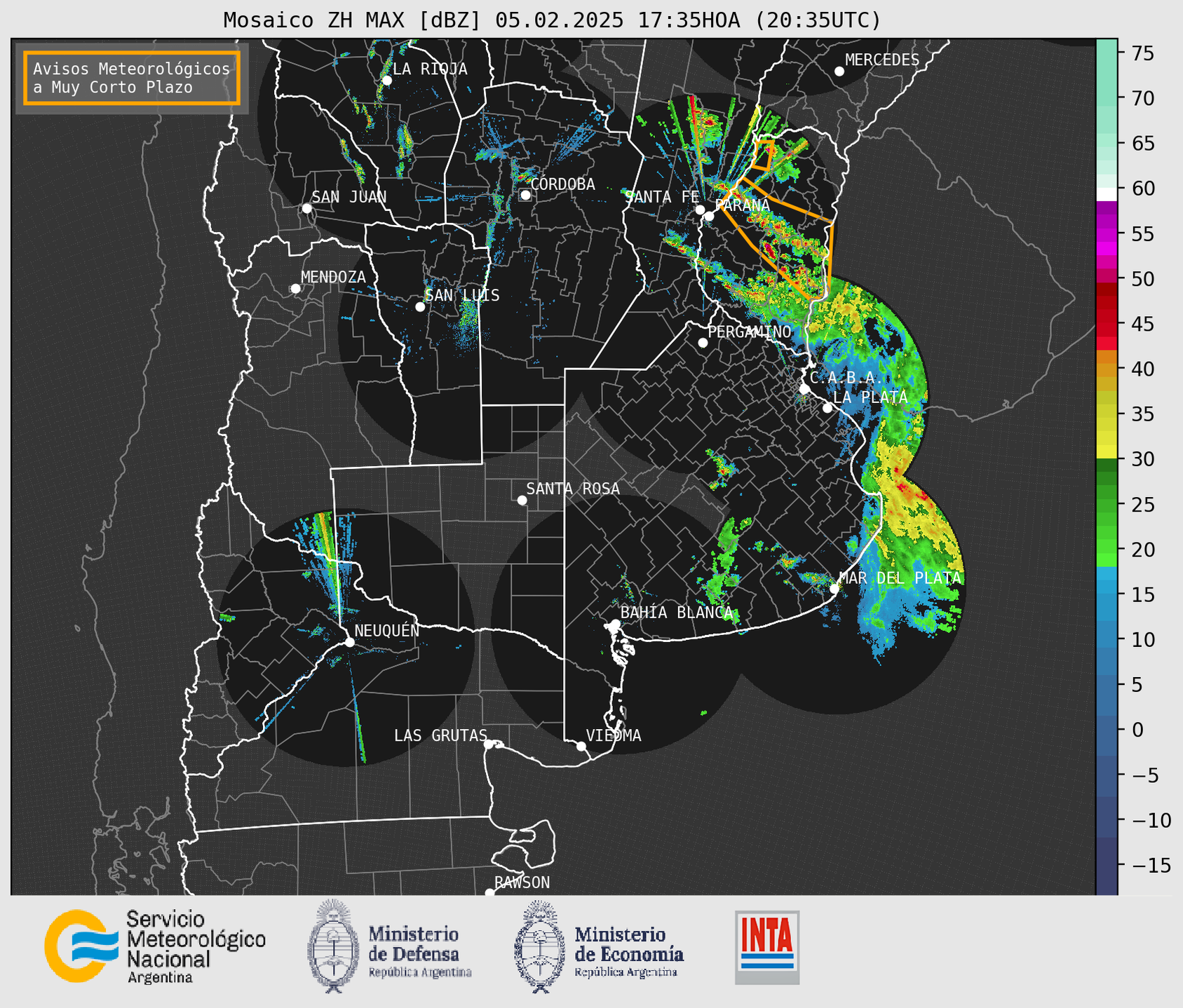Click the 'PARANÁ' label
1183x1008 pixels.
(742, 205)
